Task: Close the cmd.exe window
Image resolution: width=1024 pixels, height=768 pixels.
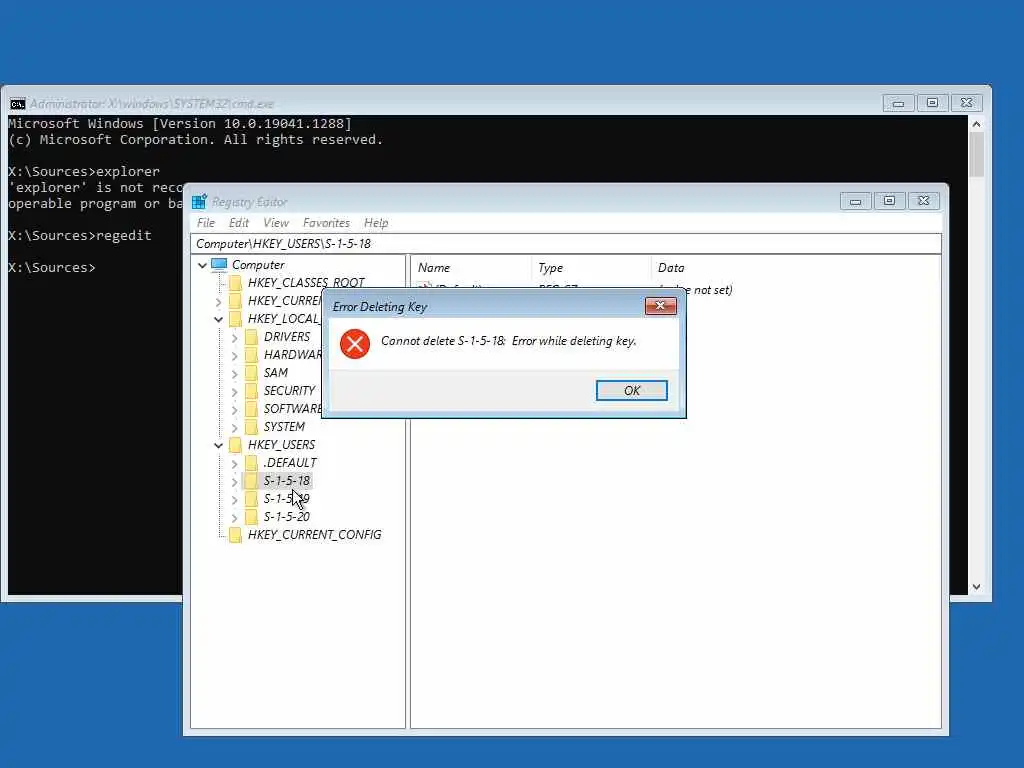Action: point(967,103)
